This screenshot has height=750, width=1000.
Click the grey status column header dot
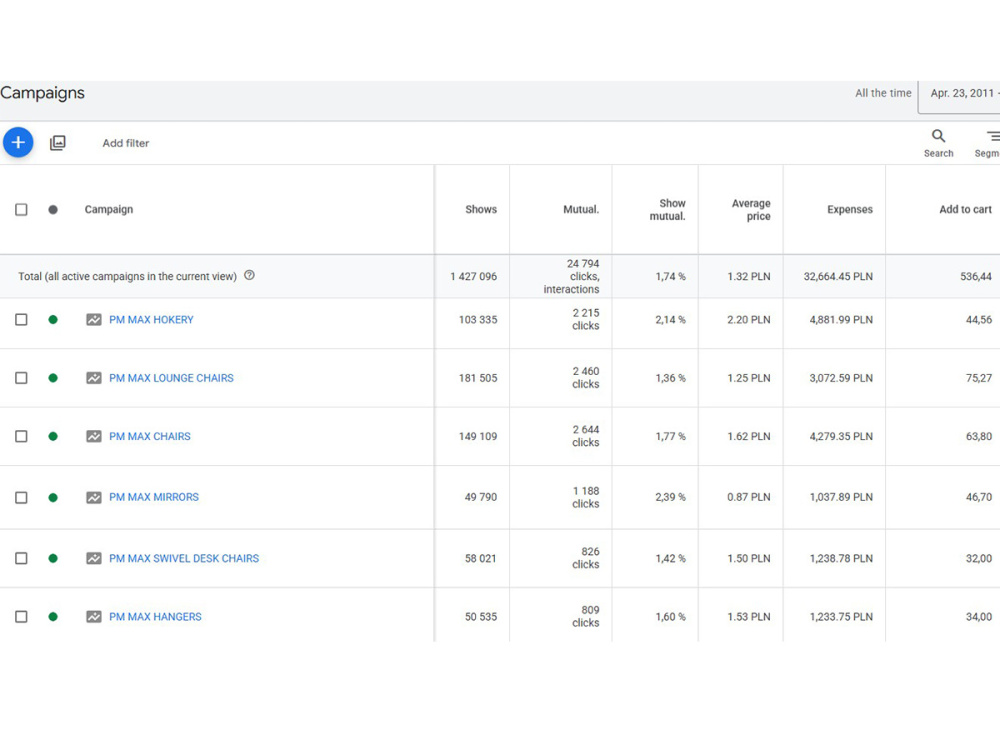click(x=53, y=209)
